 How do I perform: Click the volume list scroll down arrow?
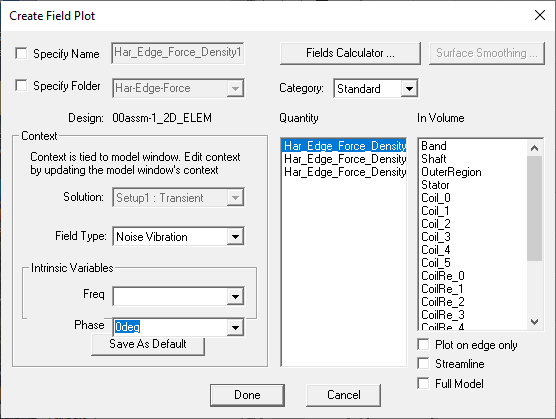[534, 322]
